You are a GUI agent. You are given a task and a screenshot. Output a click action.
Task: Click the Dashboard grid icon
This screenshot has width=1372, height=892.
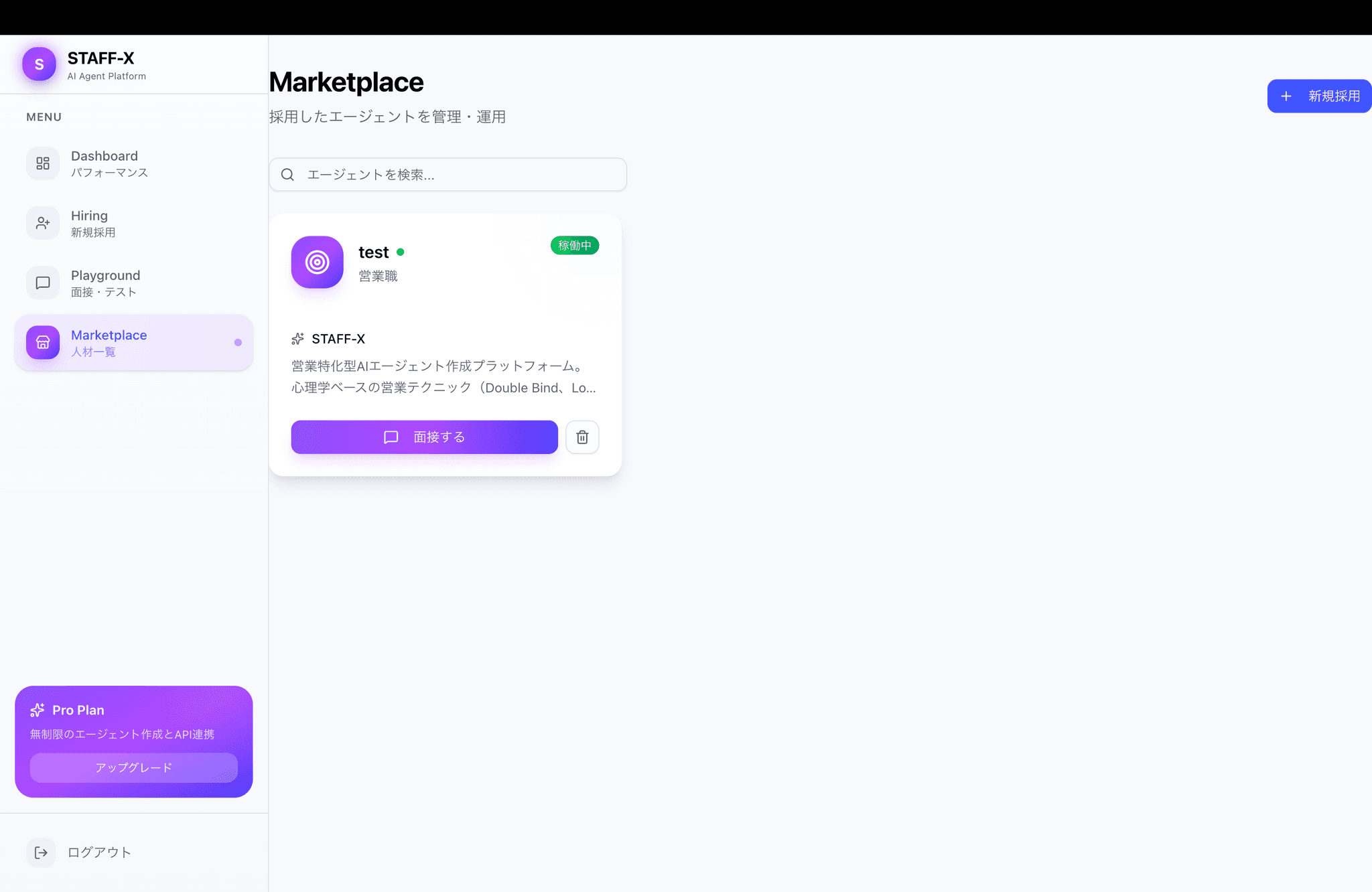click(x=43, y=163)
